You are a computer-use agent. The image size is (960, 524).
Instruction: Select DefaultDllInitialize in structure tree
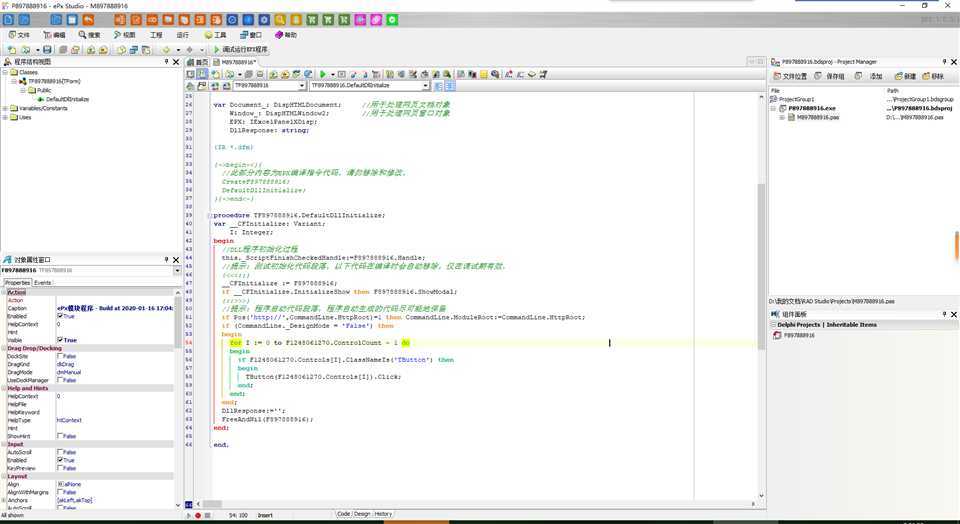coord(67,99)
